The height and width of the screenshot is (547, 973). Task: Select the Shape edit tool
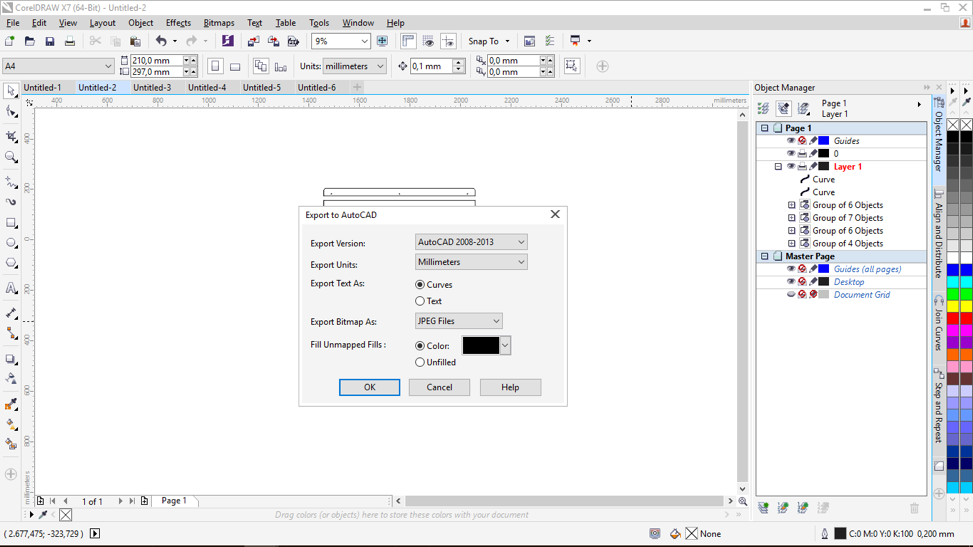(x=11, y=112)
